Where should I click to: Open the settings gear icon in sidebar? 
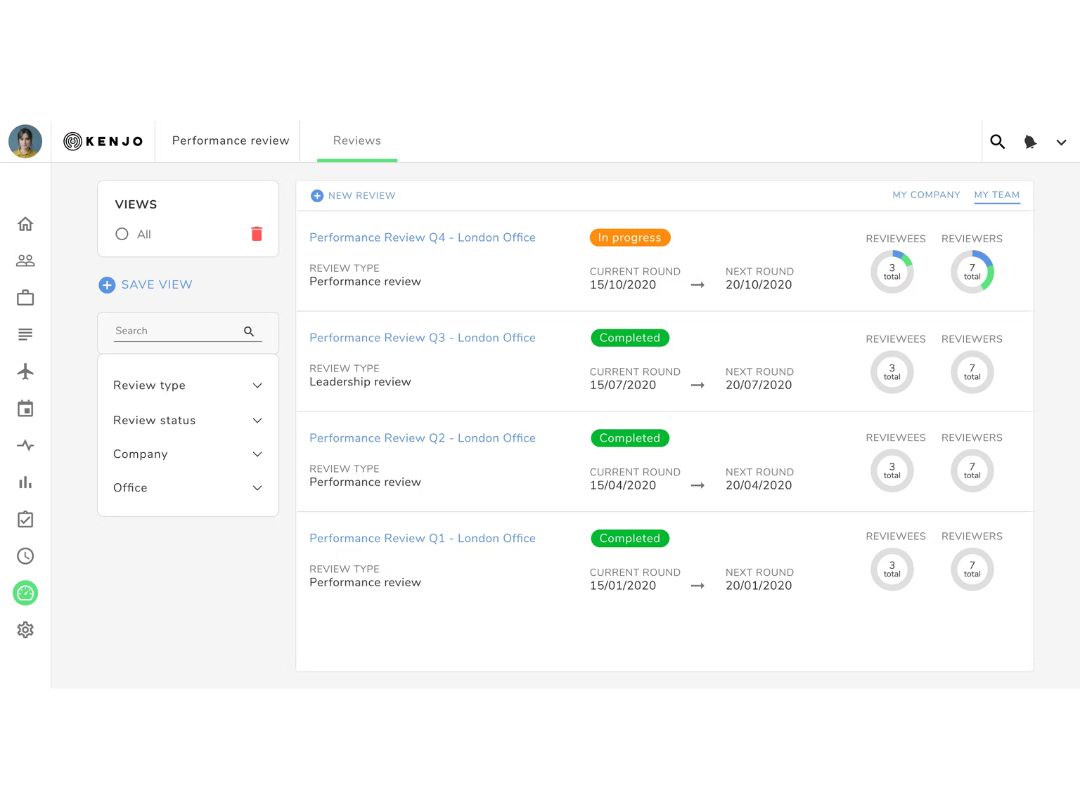tap(25, 630)
